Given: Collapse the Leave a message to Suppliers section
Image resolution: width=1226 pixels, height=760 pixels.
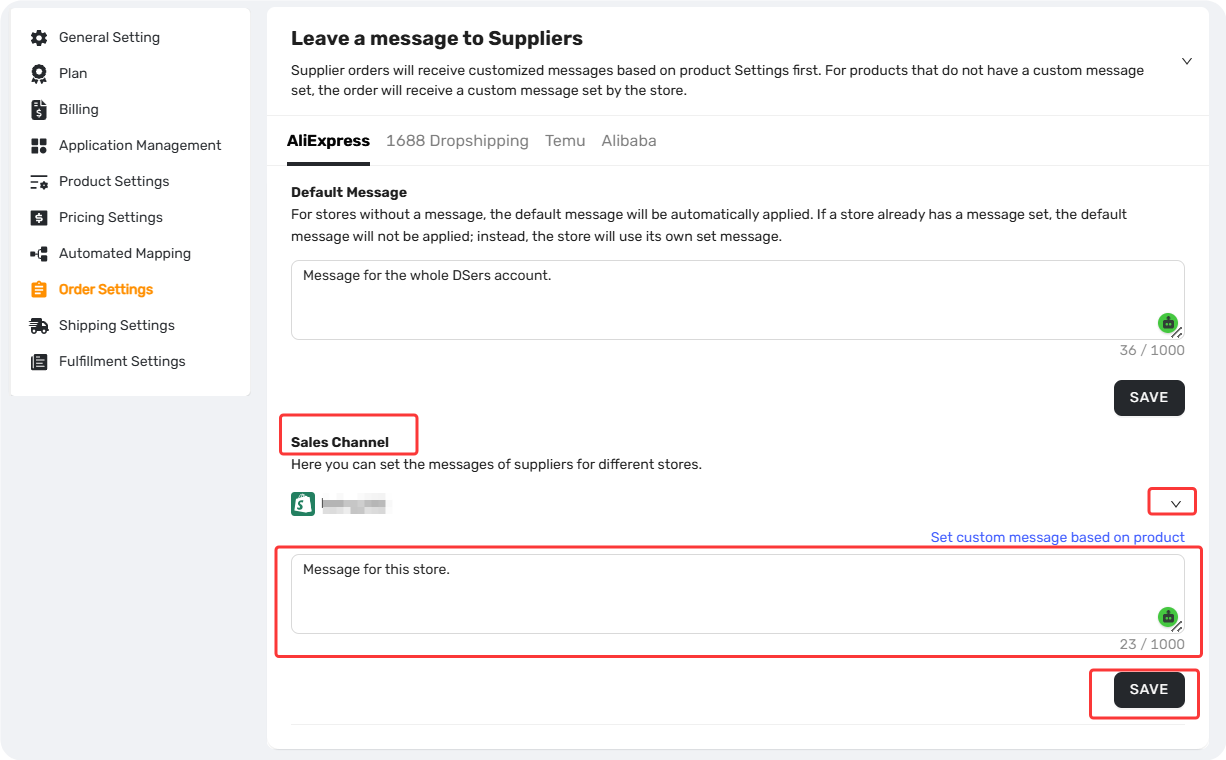Looking at the screenshot, I should click(1187, 61).
